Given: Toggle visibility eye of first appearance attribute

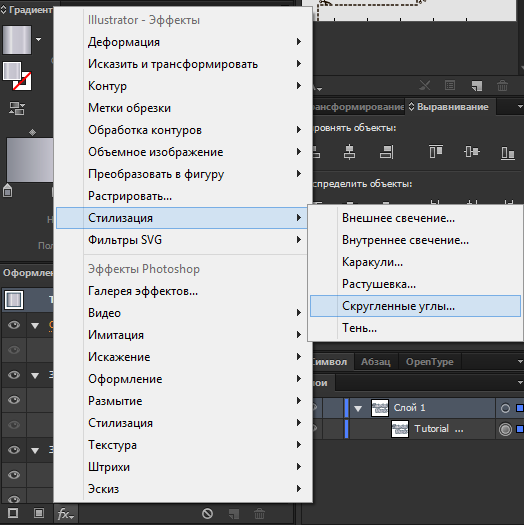Looking at the screenshot, I should coord(14,325).
